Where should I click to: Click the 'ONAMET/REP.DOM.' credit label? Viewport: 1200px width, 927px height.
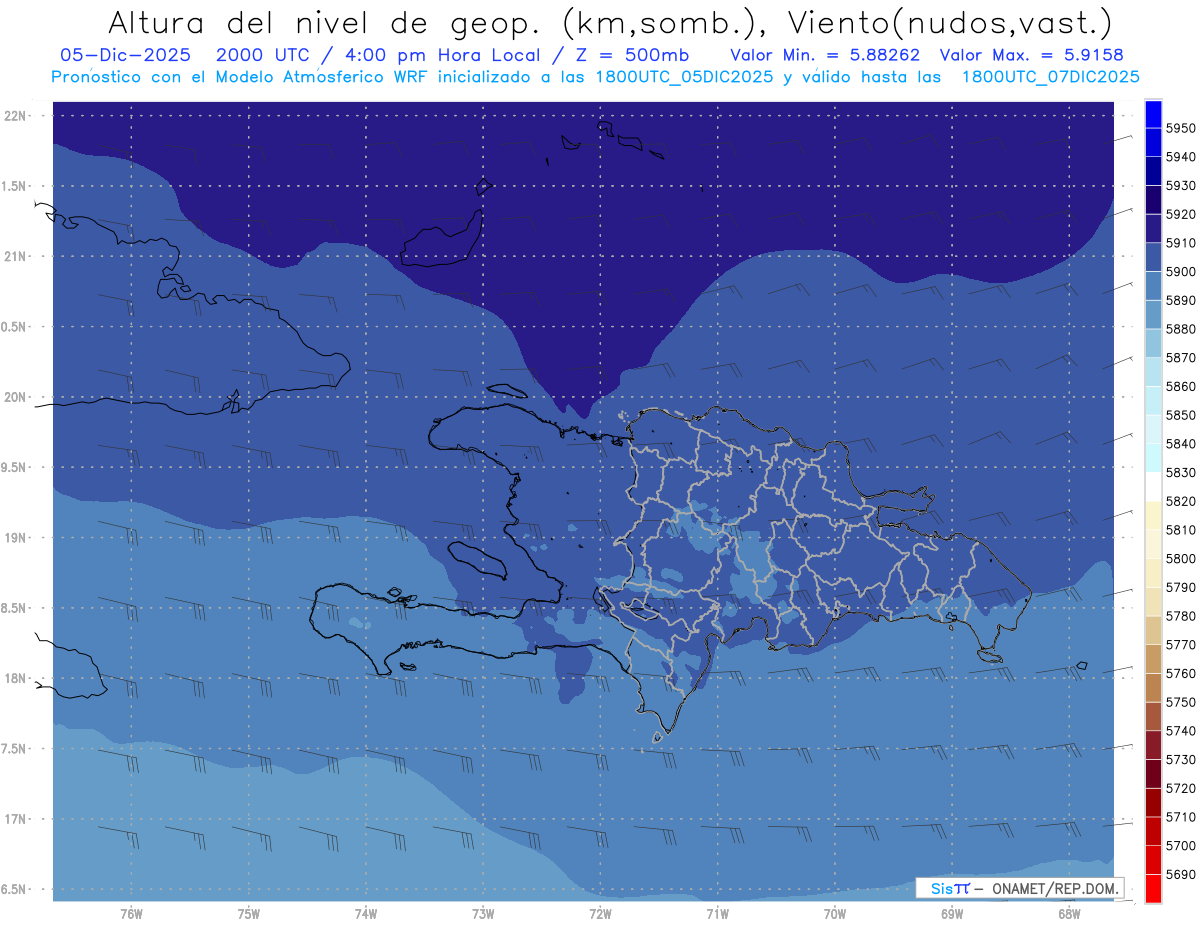pyautogui.click(x=1054, y=888)
